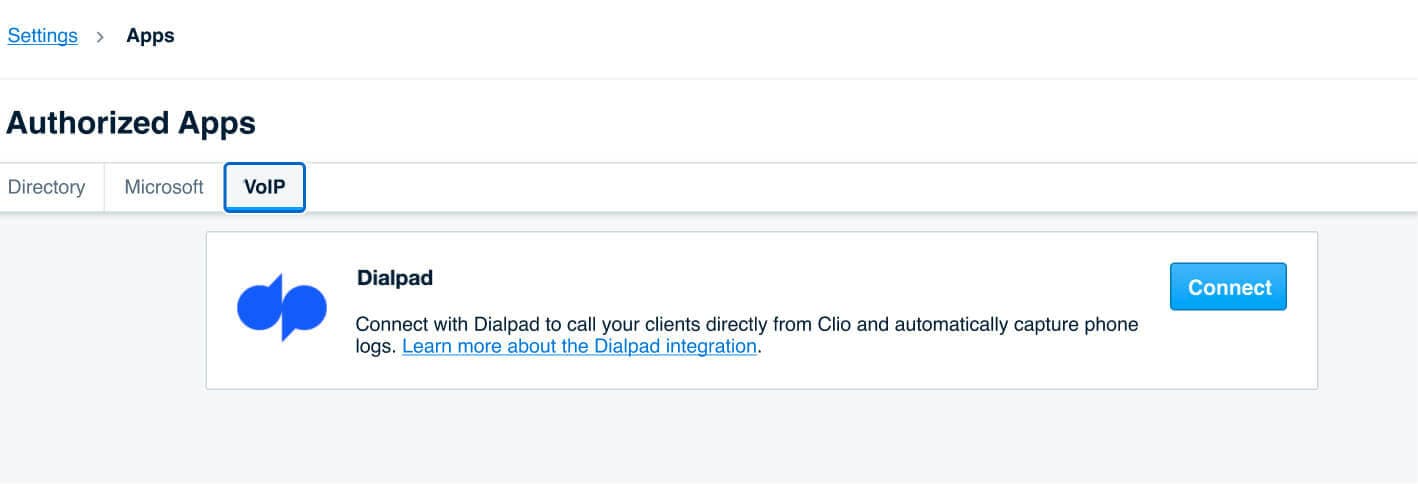Click white space right of Authorized Apps heading

[800, 123]
